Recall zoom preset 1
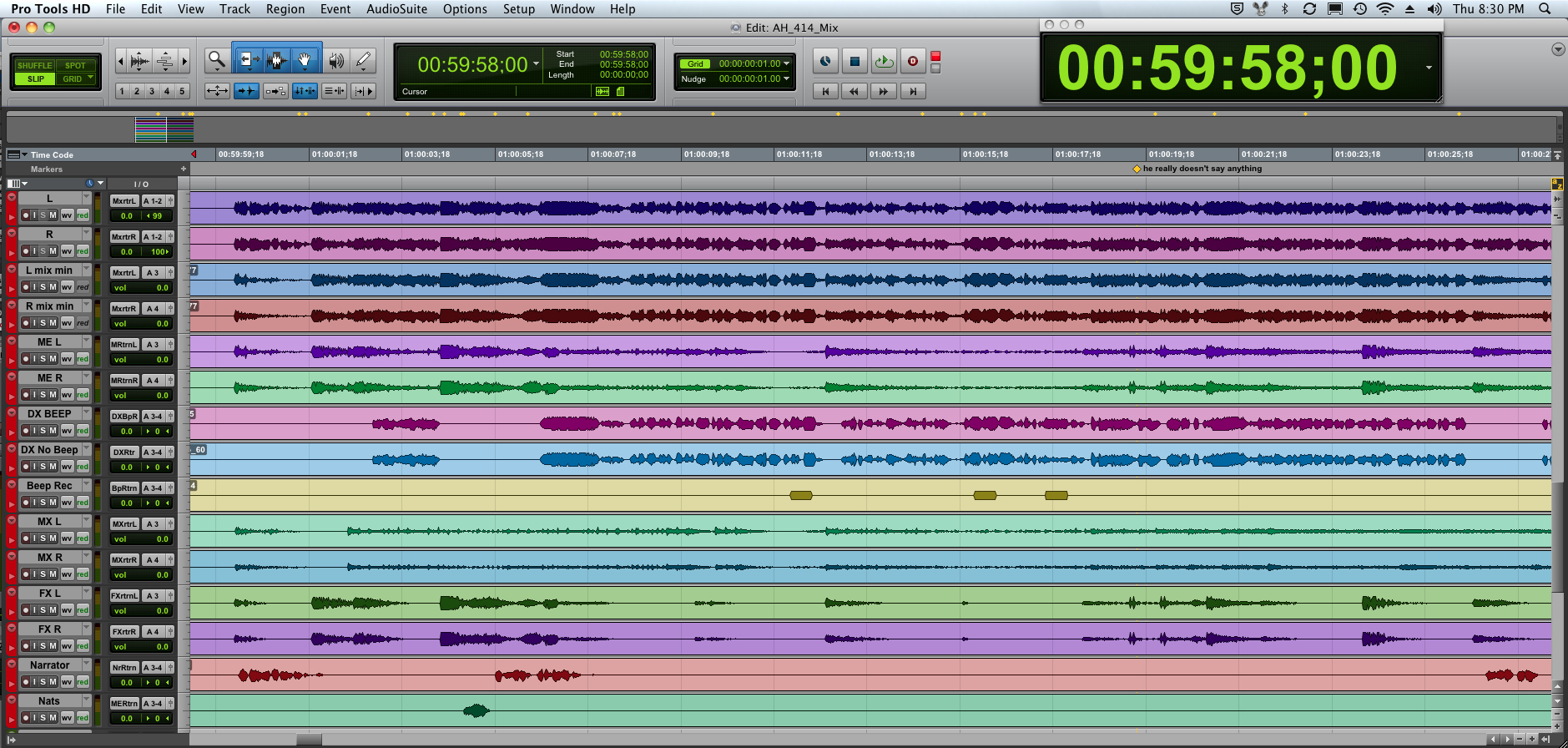Image resolution: width=1568 pixels, height=748 pixels. (122, 91)
